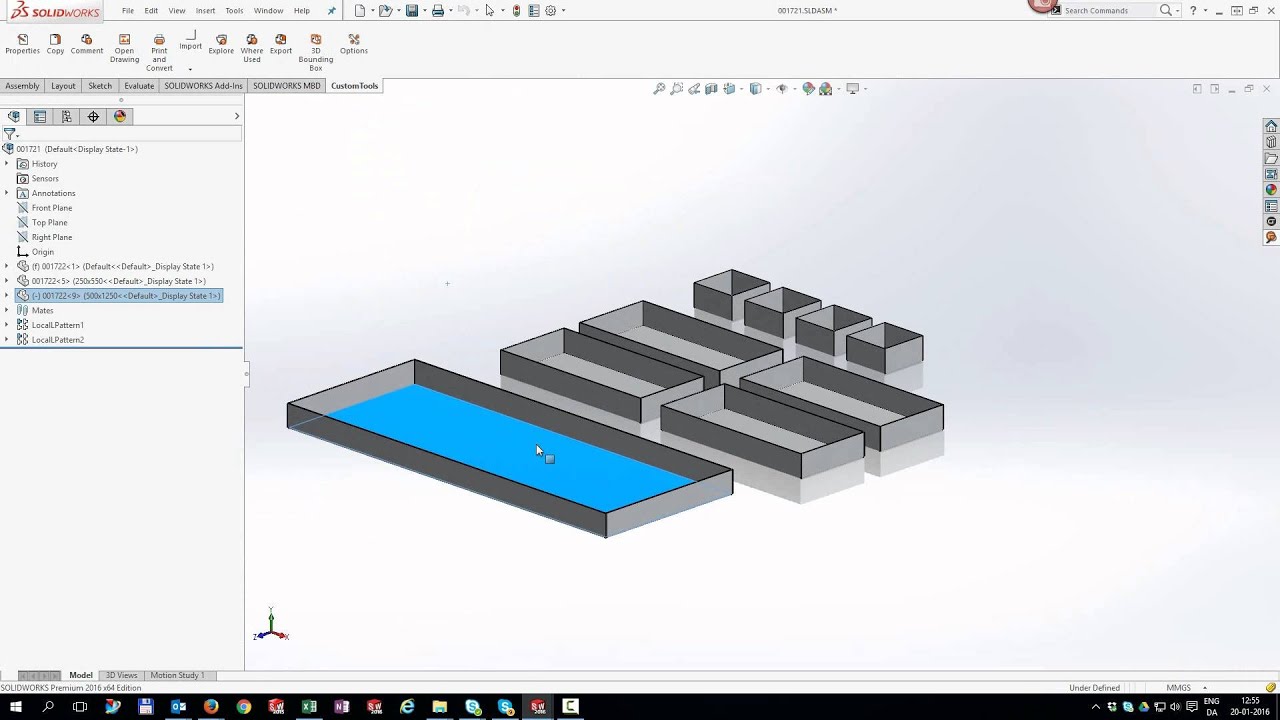The height and width of the screenshot is (720, 1280).
Task: Click MMGS units in status bar
Action: [1178, 687]
